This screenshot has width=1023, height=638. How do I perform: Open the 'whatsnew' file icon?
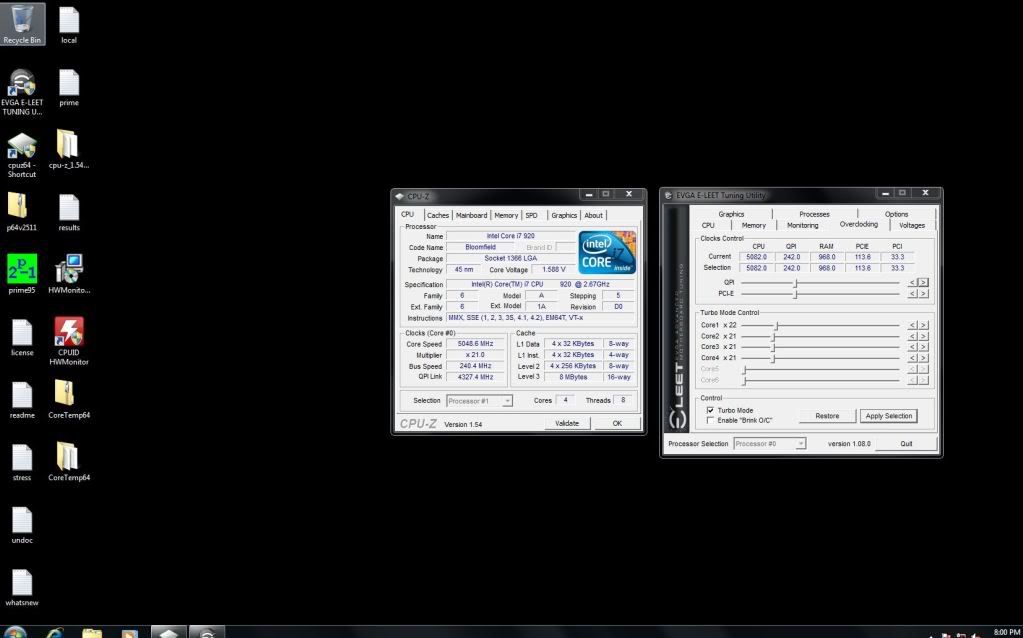22,588
